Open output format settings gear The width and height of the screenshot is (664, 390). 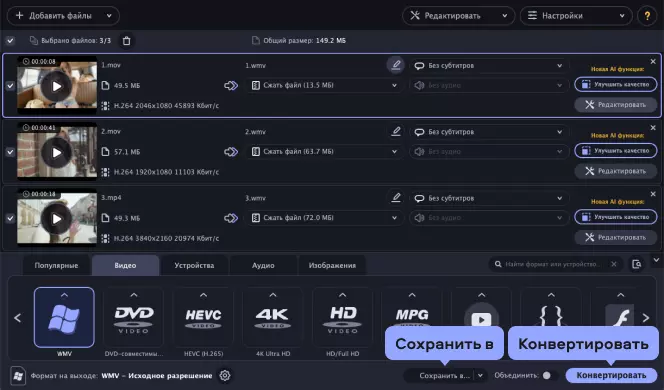[x=225, y=375]
